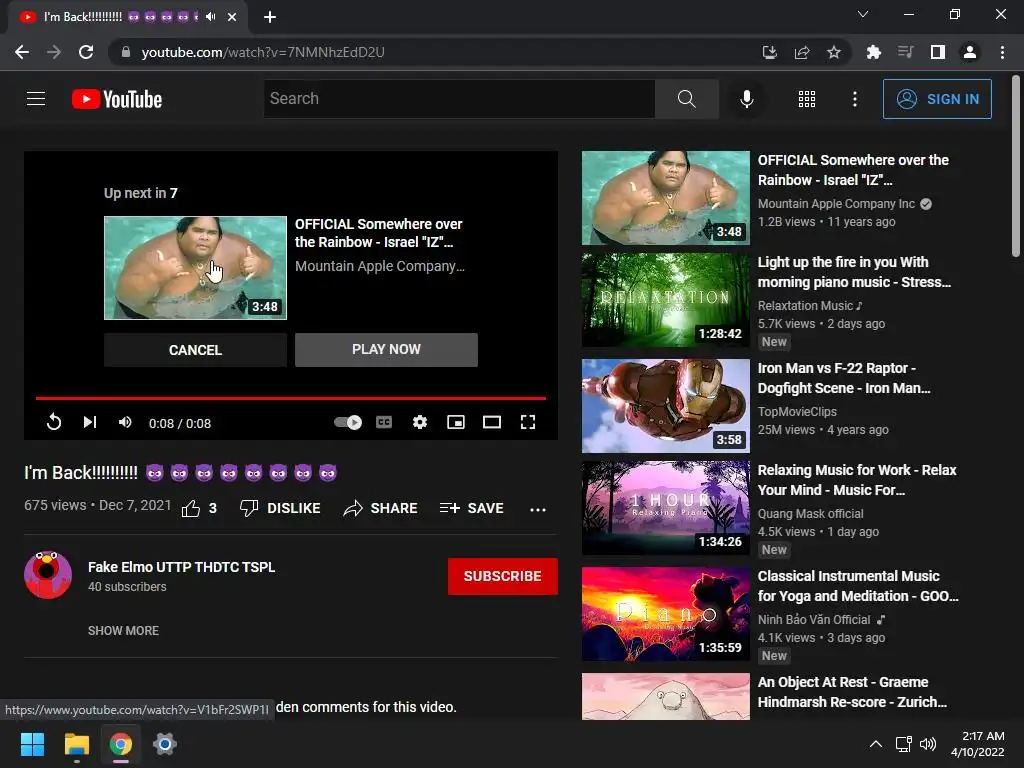Enter full screen mode
This screenshot has width=1024, height=768.
click(x=528, y=423)
